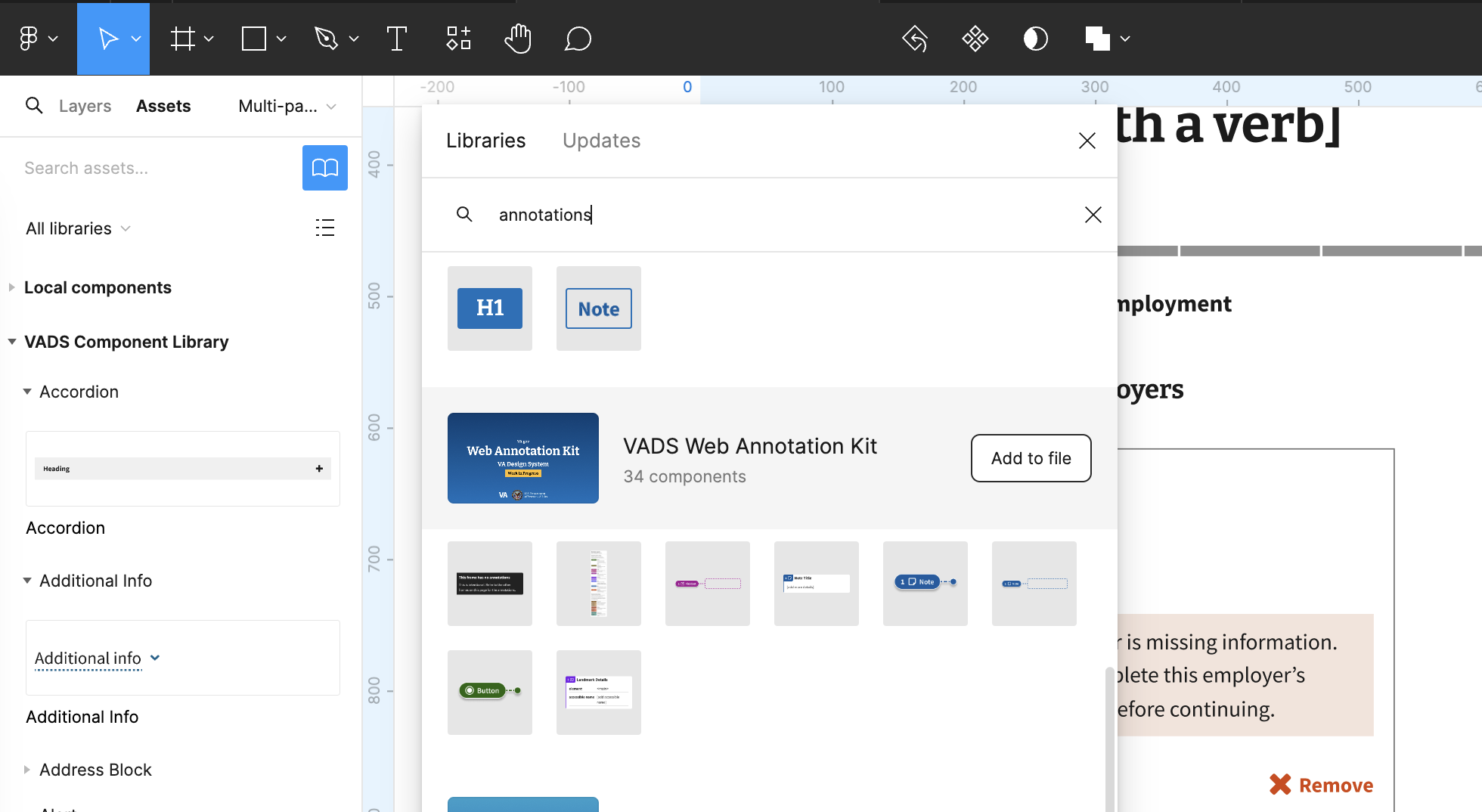Image resolution: width=1482 pixels, height=812 pixels.
Task: Select the Note component thumbnail
Action: click(599, 308)
